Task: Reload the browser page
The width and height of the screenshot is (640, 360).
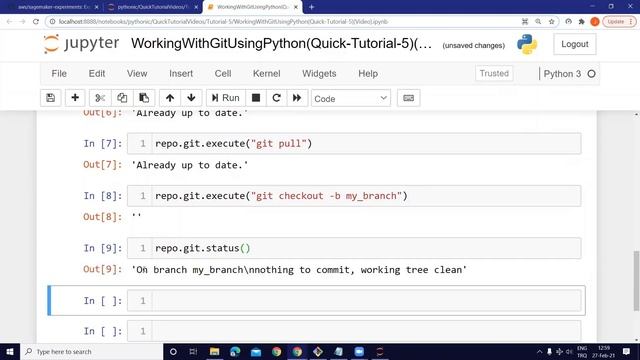Action: (36, 22)
